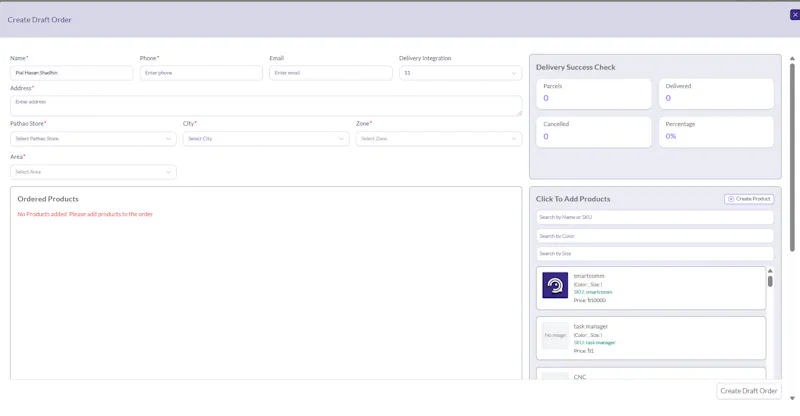Click the dialog scroll up arrow

[x=792, y=59]
